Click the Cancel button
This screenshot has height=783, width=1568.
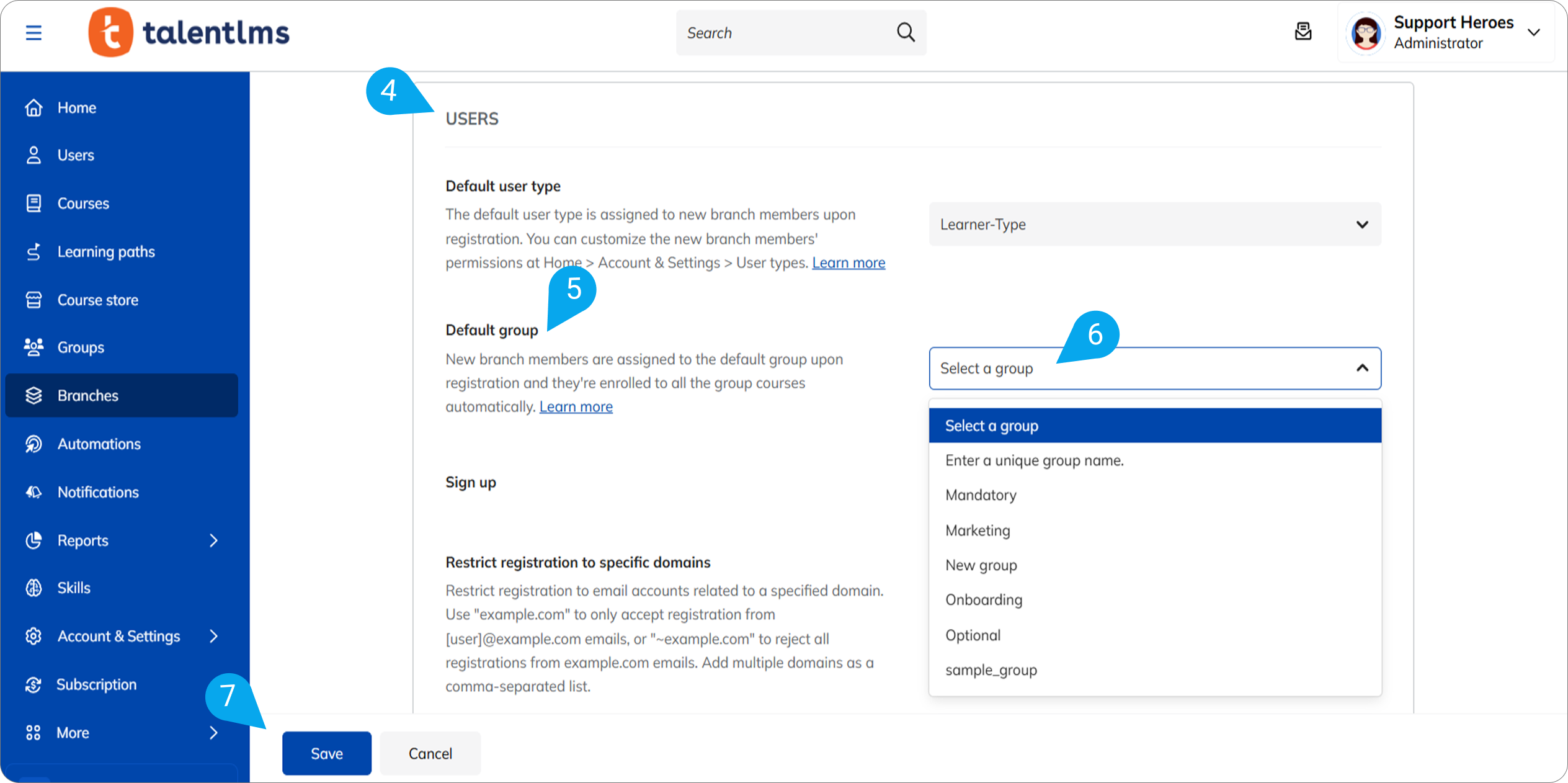[x=430, y=753]
